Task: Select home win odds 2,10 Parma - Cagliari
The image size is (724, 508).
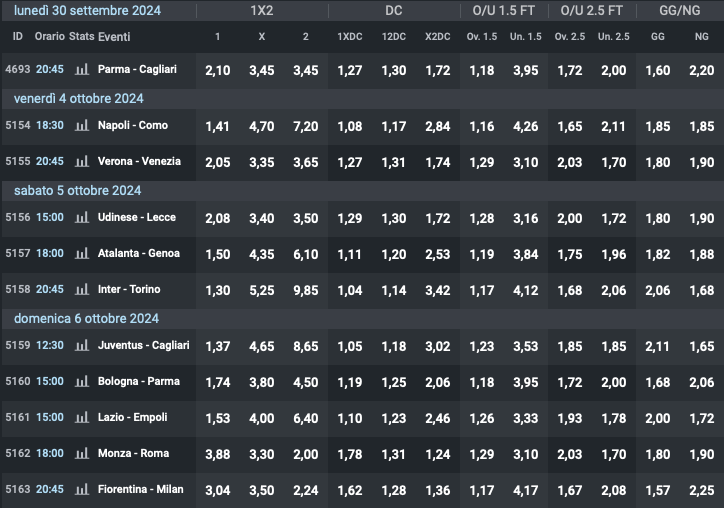Action: tap(217, 71)
